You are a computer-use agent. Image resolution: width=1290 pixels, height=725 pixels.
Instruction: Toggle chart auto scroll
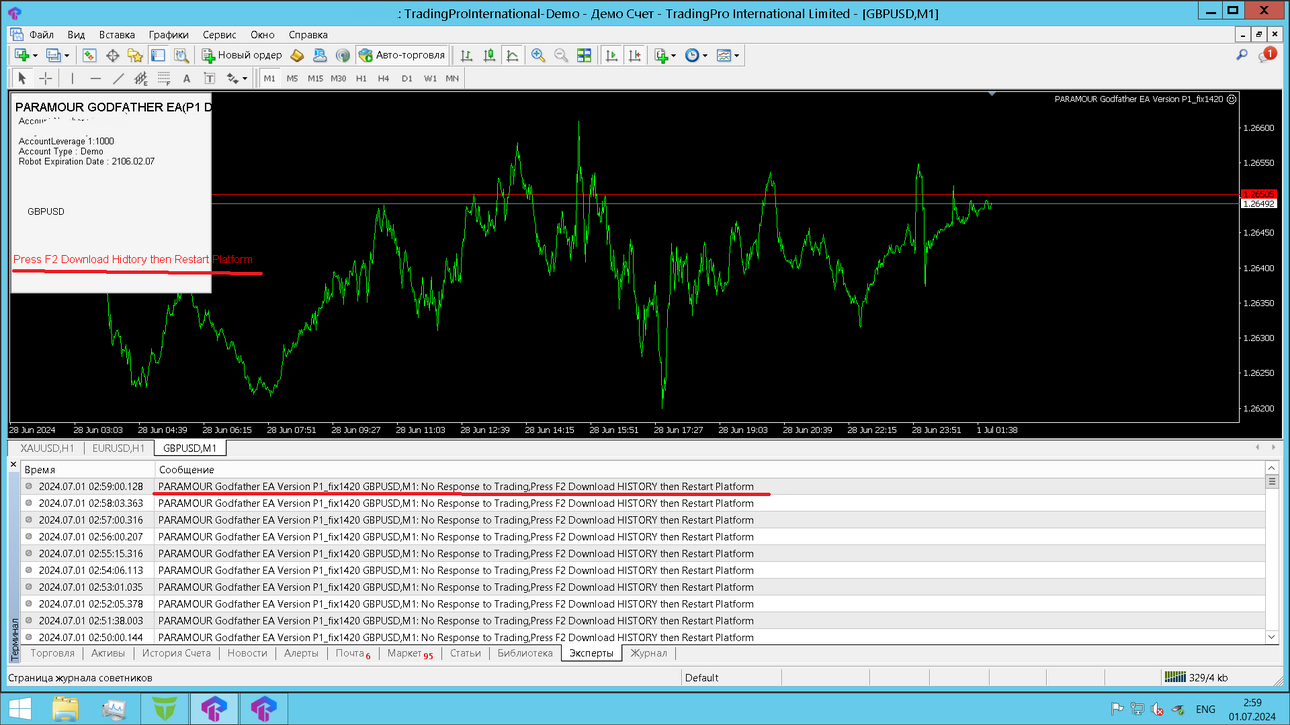click(612, 56)
